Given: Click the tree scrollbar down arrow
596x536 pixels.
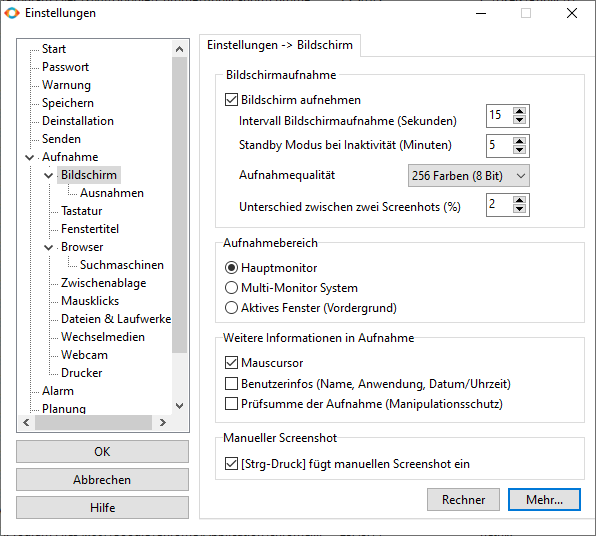Looking at the screenshot, I should coord(180,406).
